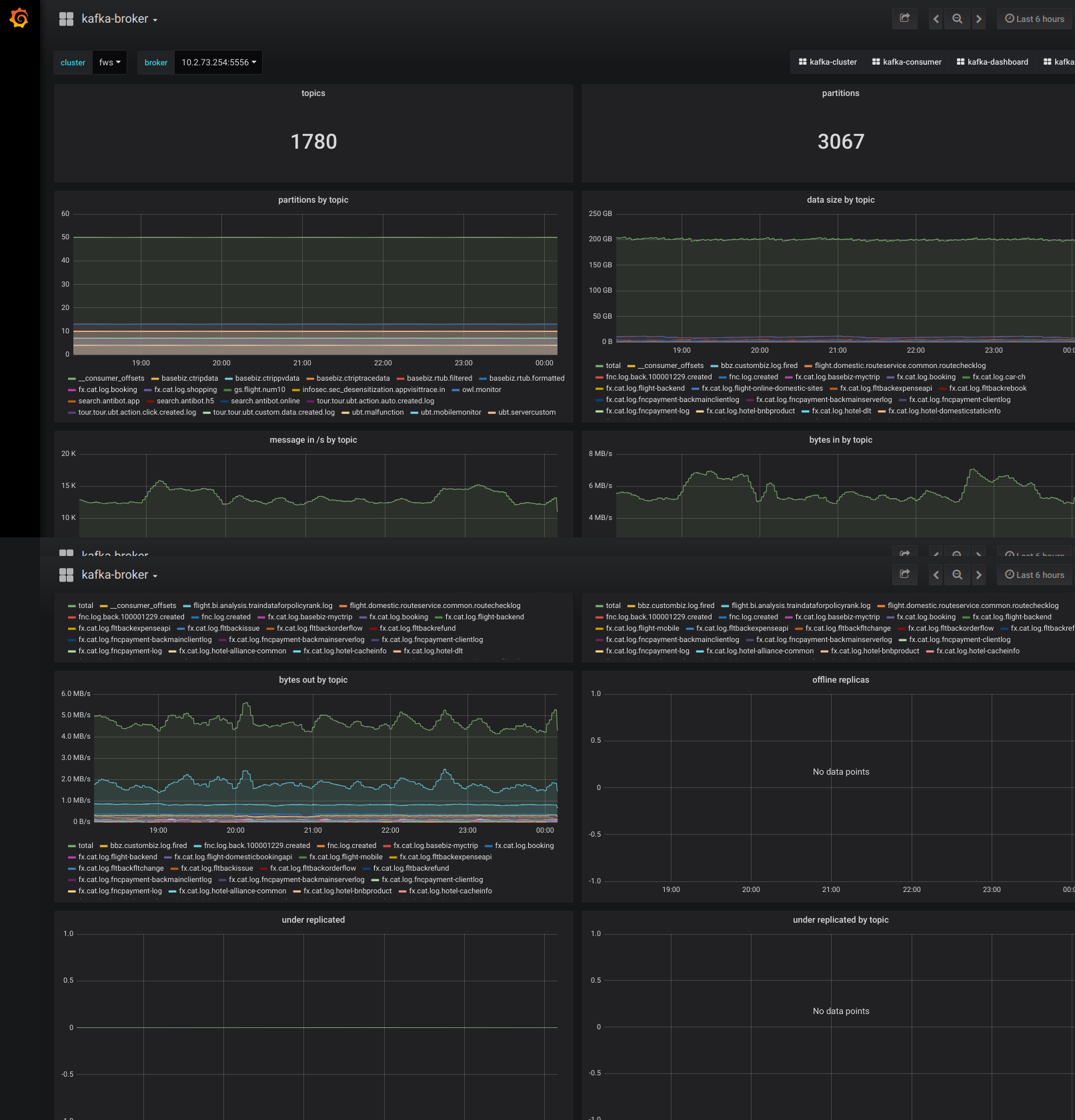Click the cluster variable label
This screenshot has width=1075, height=1120.
73,63
